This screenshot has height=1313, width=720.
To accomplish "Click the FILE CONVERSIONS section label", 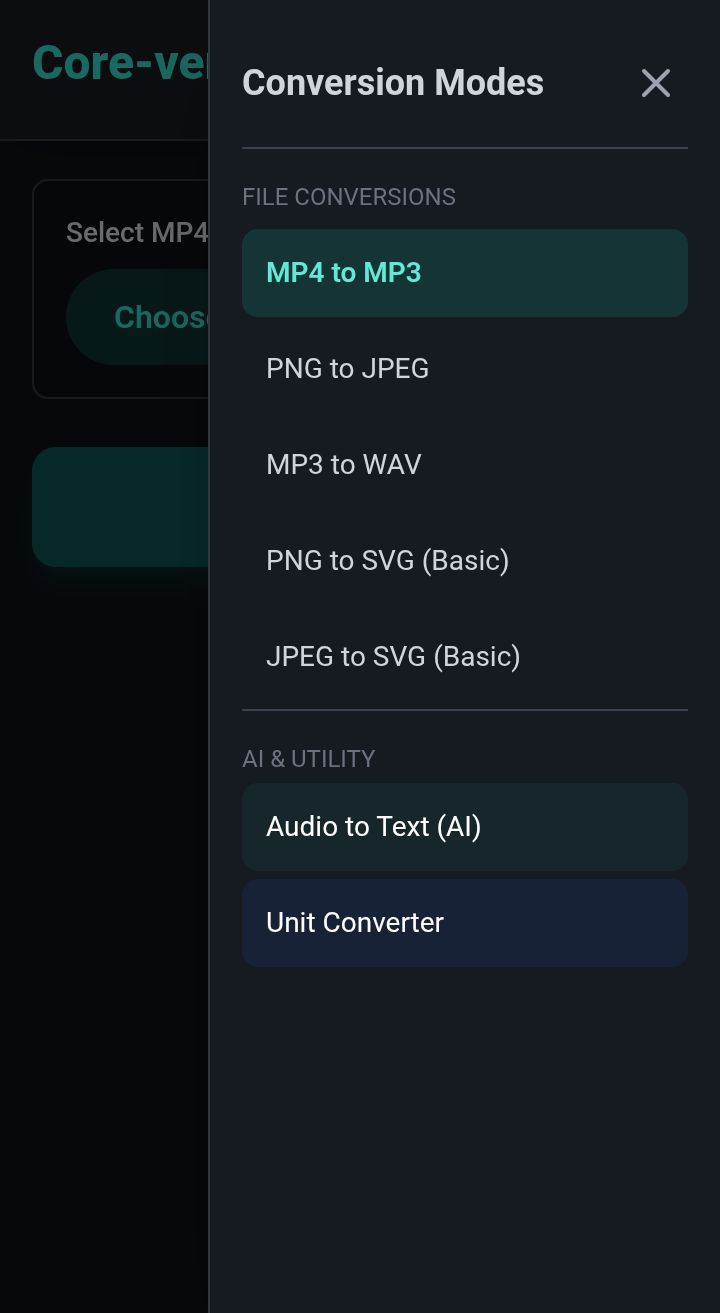I will point(349,197).
